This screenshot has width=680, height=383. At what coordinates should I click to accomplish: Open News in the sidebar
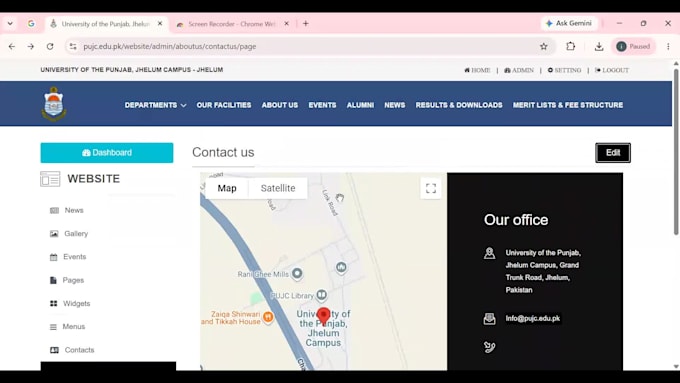tap(67, 210)
